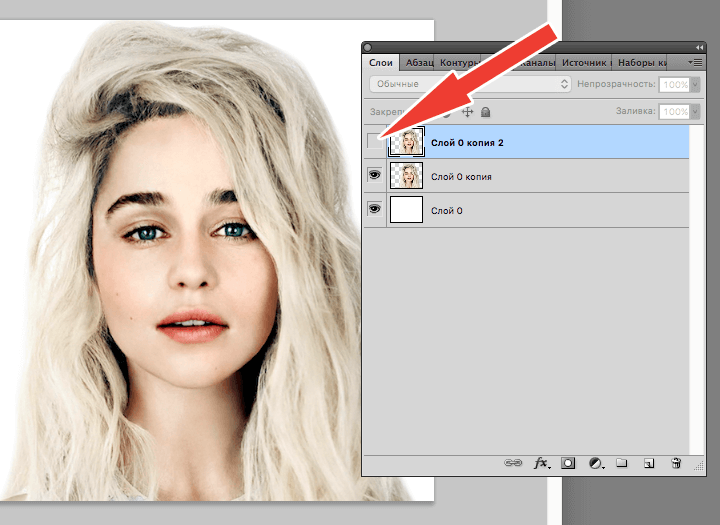This screenshot has width=720, height=525.
Task: Show the Слой 0 копия 2 layer
Action: [376, 142]
